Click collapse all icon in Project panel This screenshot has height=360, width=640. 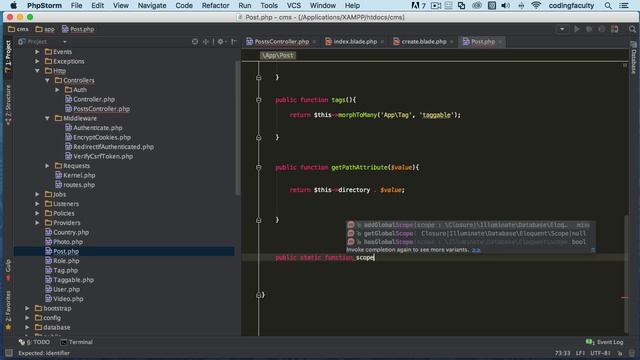point(206,42)
